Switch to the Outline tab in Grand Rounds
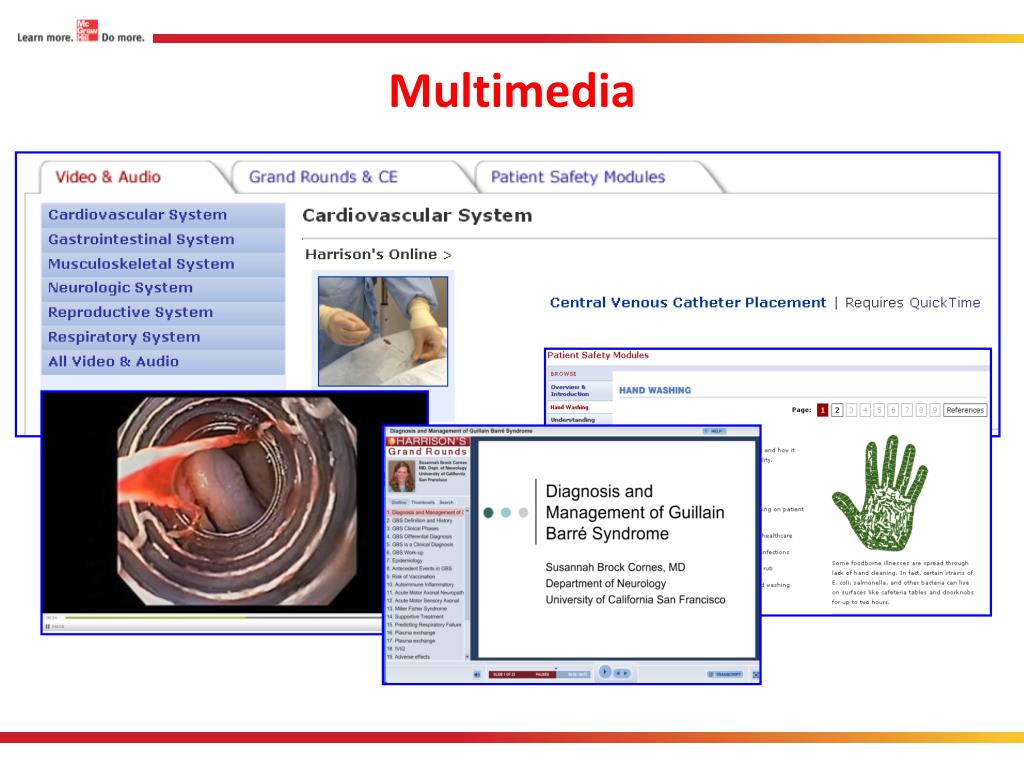The height and width of the screenshot is (768, 1024). [398, 502]
